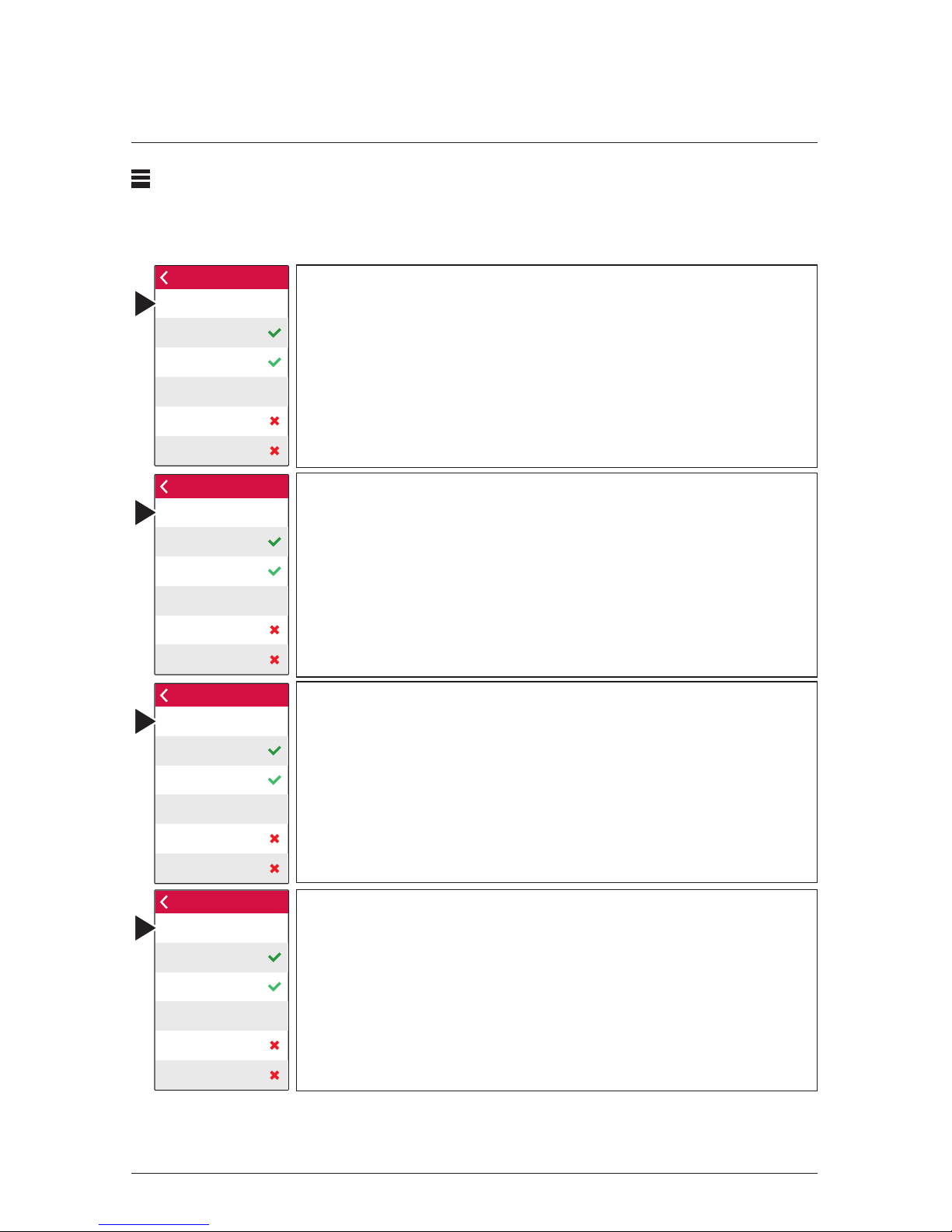The image size is (952, 1232).
Task: Select back chevron in third menu panel
Action: [x=165, y=695]
